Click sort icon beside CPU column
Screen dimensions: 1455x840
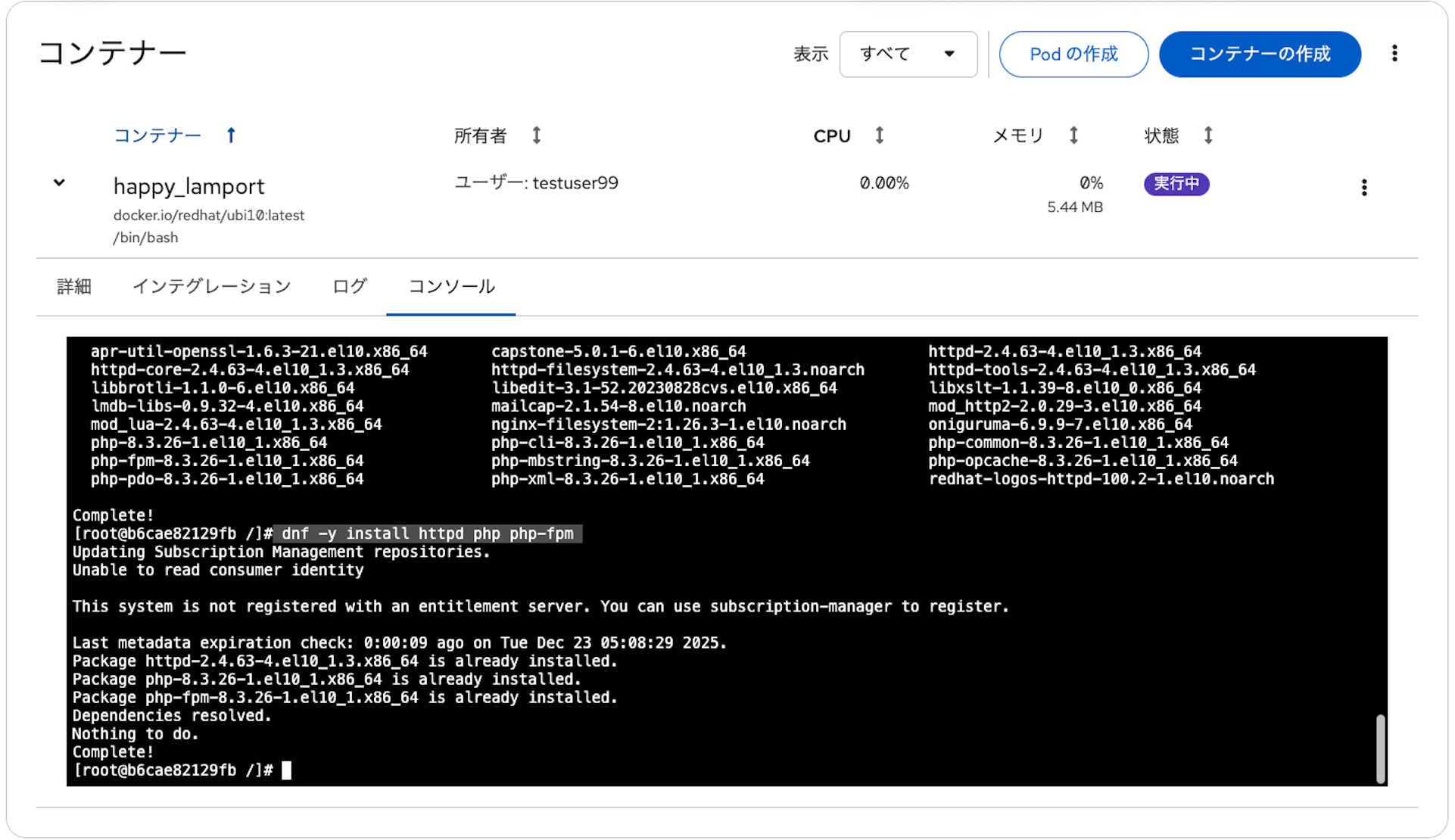pos(879,135)
